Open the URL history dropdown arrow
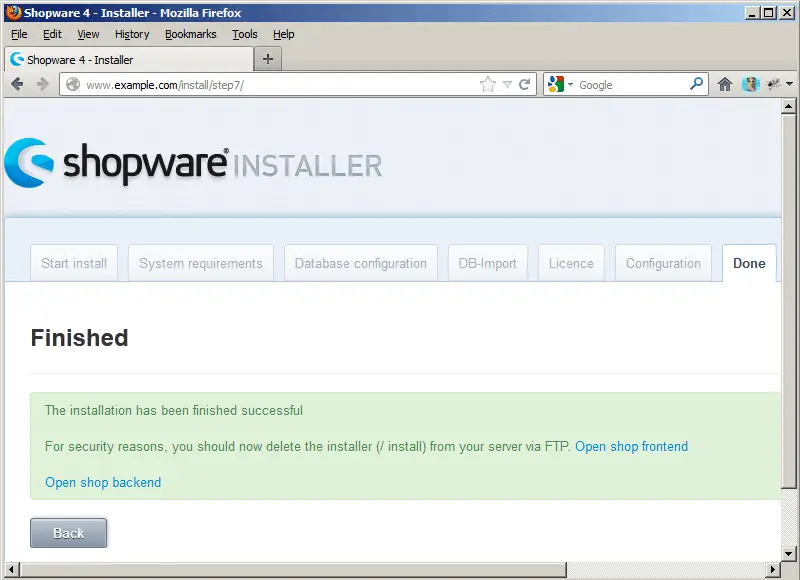Viewport: 800px width, 580px height. pyautogui.click(x=507, y=85)
